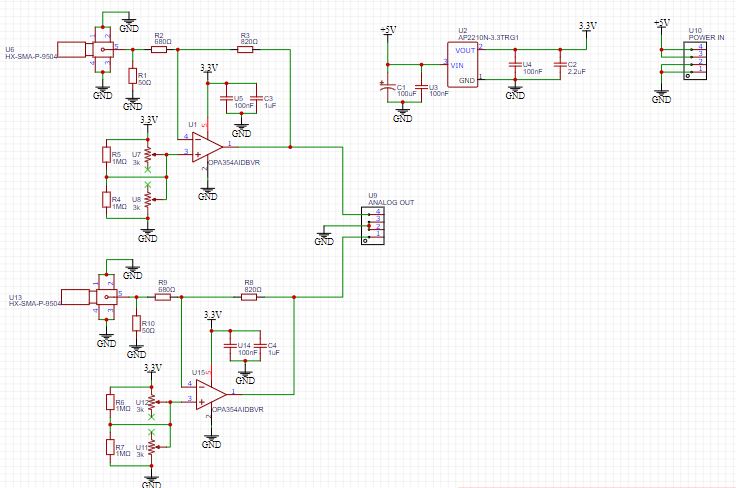
Task: Click the U8 3k potentiometer
Action: click(x=148, y=201)
